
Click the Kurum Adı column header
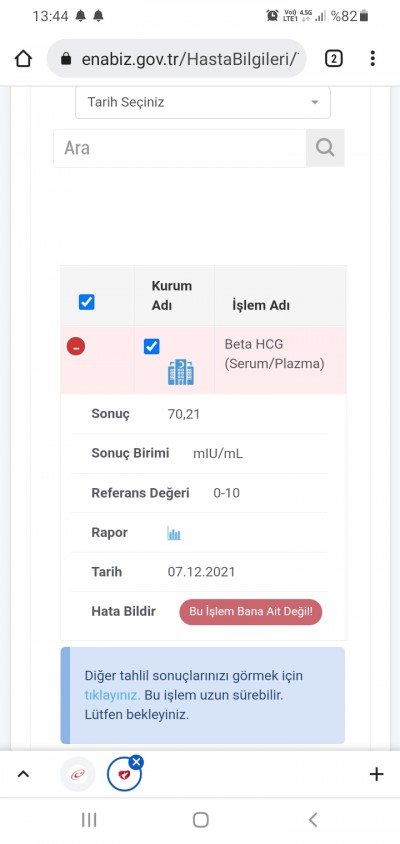(x=172, y=296)
